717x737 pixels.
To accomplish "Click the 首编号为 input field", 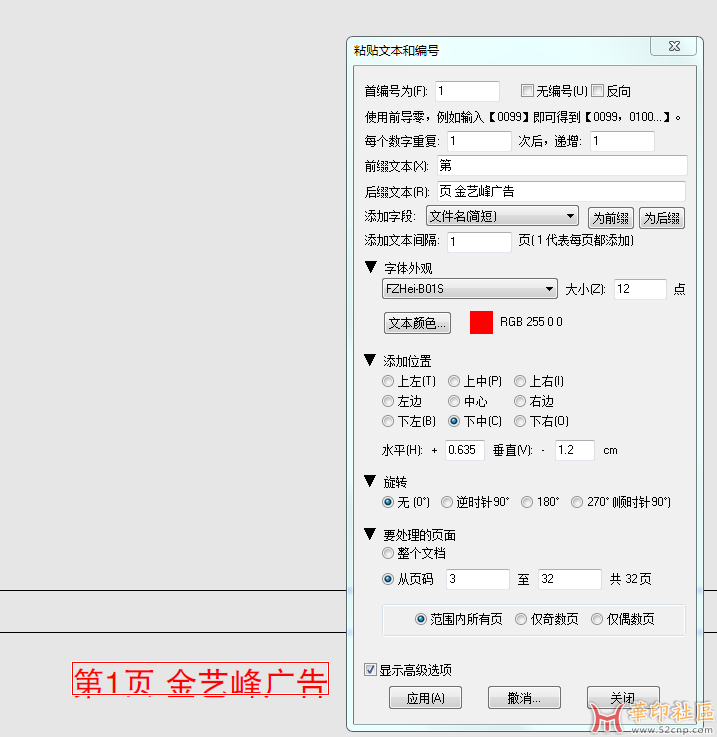I will point(467,91).
